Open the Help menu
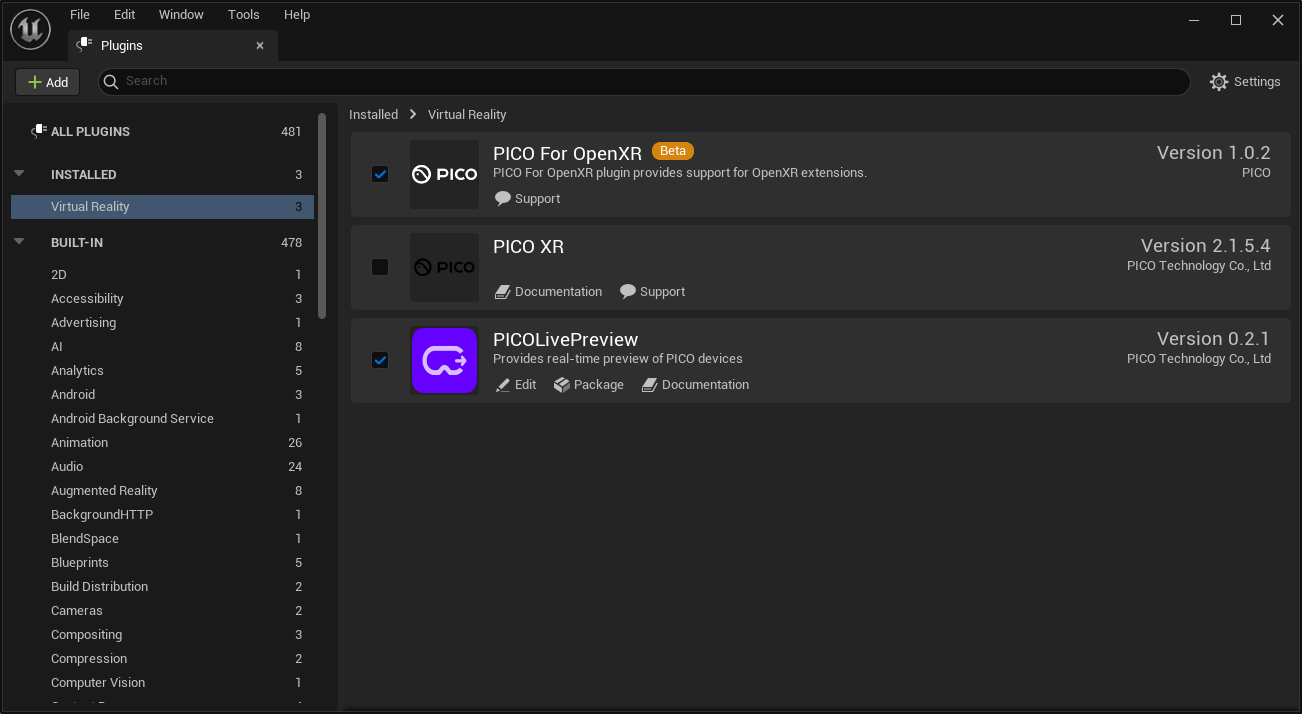 (x=297, y=15)
